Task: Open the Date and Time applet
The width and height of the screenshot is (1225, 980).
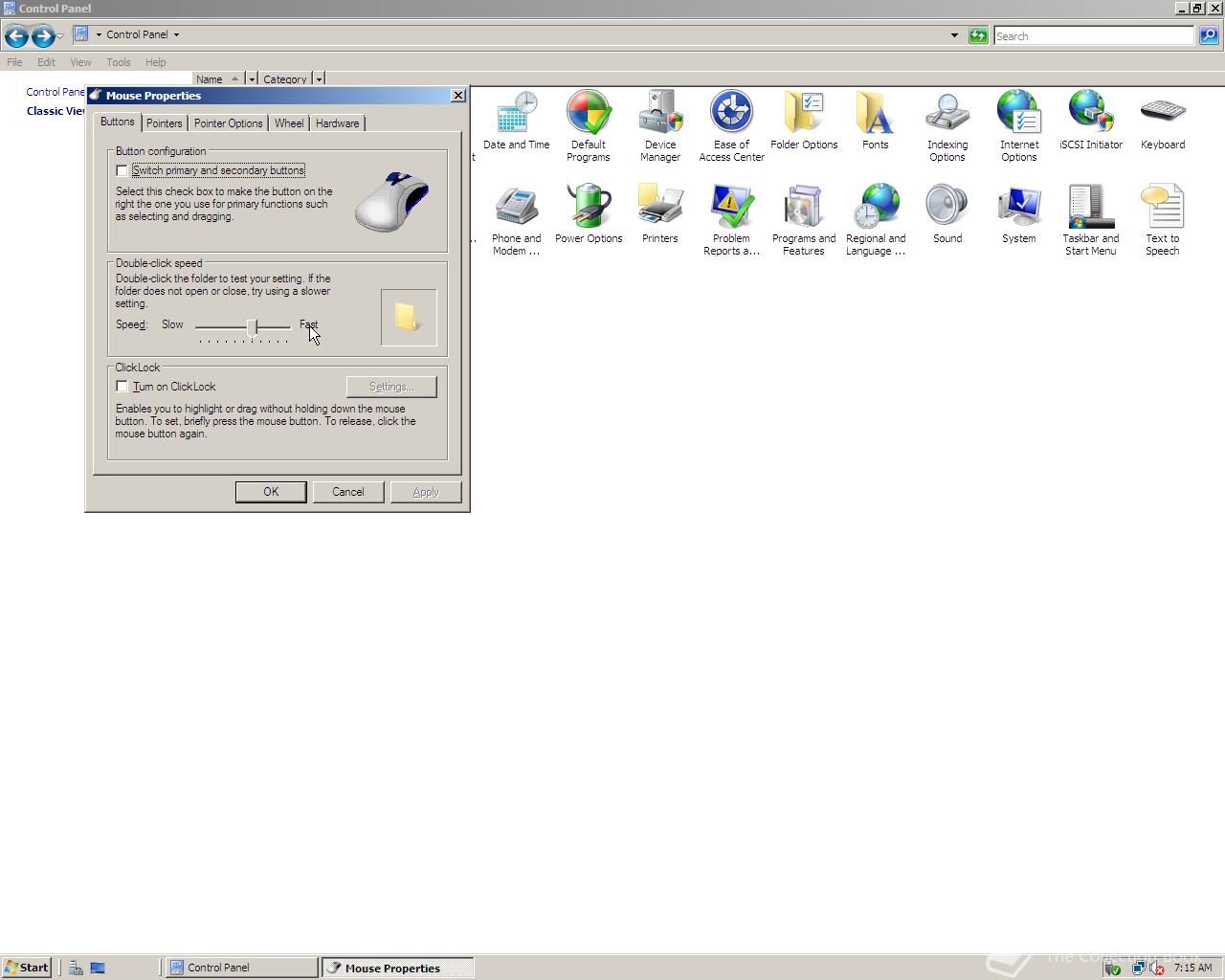Action: [x=517, y=121]
